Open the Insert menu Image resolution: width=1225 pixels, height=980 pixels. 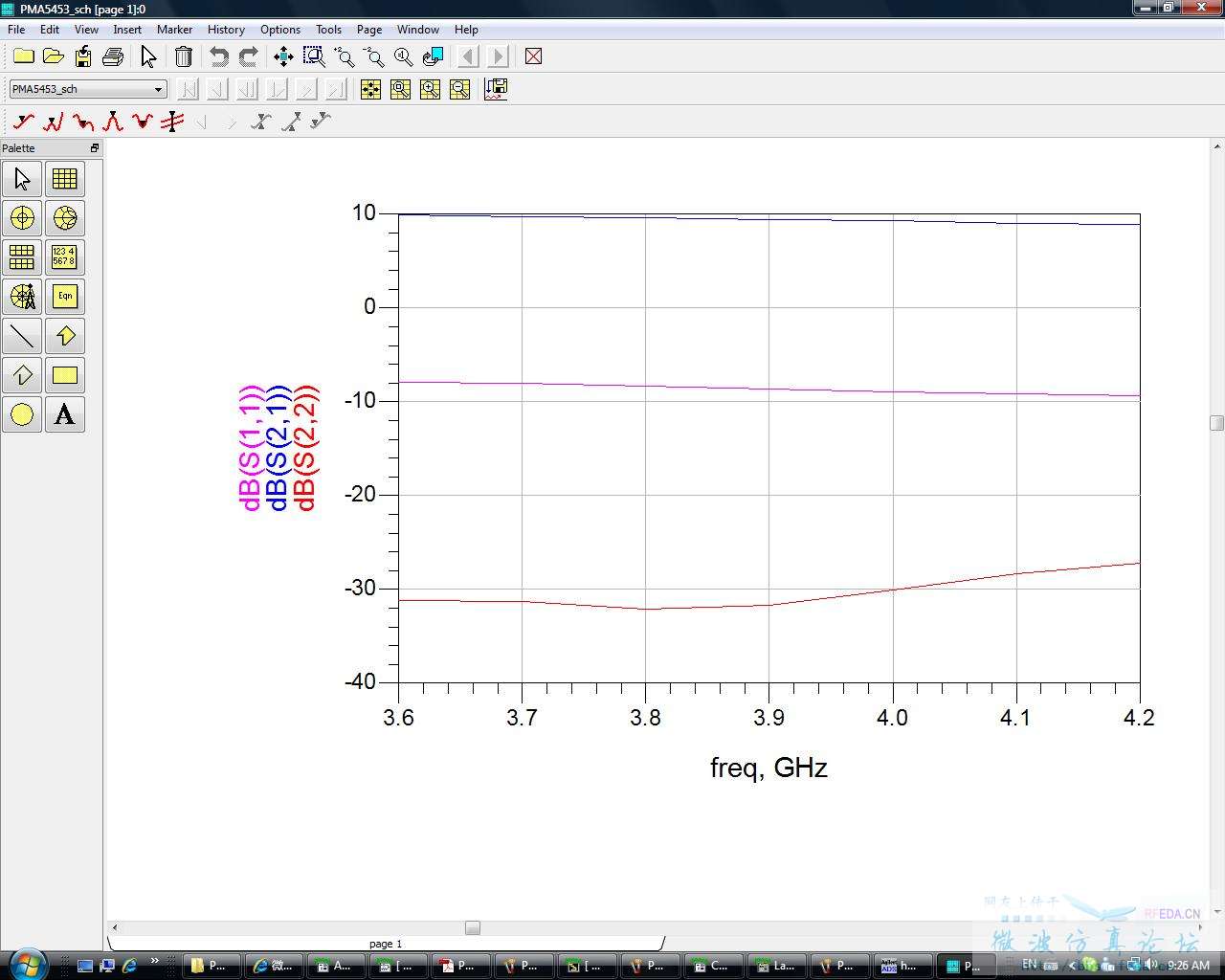pos(127,30)
